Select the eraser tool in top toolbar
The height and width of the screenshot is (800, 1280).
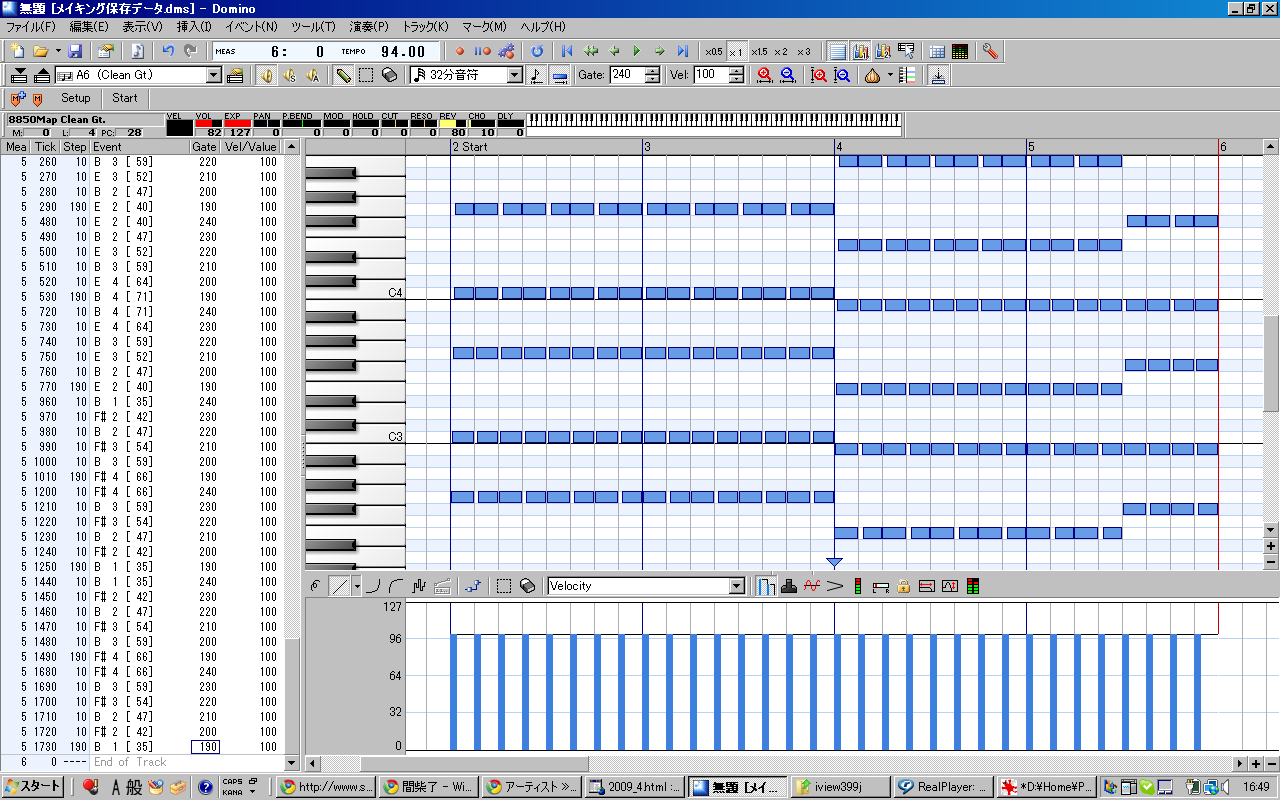point(390,75)
